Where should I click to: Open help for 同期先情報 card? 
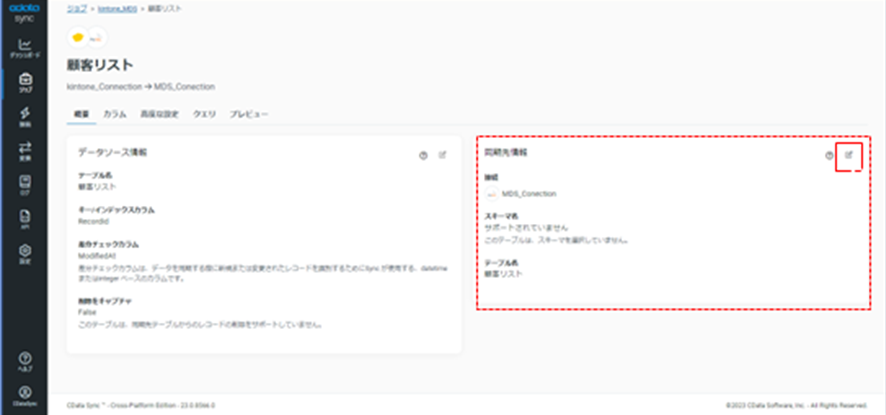coord(829,155)
